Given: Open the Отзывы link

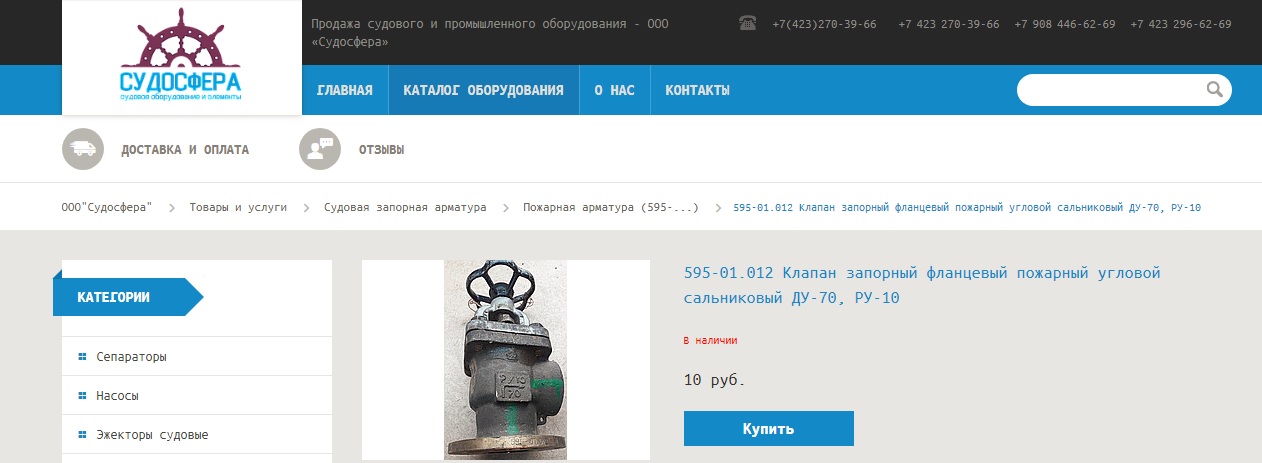Looking at the screenshot, I should (382, 150).
